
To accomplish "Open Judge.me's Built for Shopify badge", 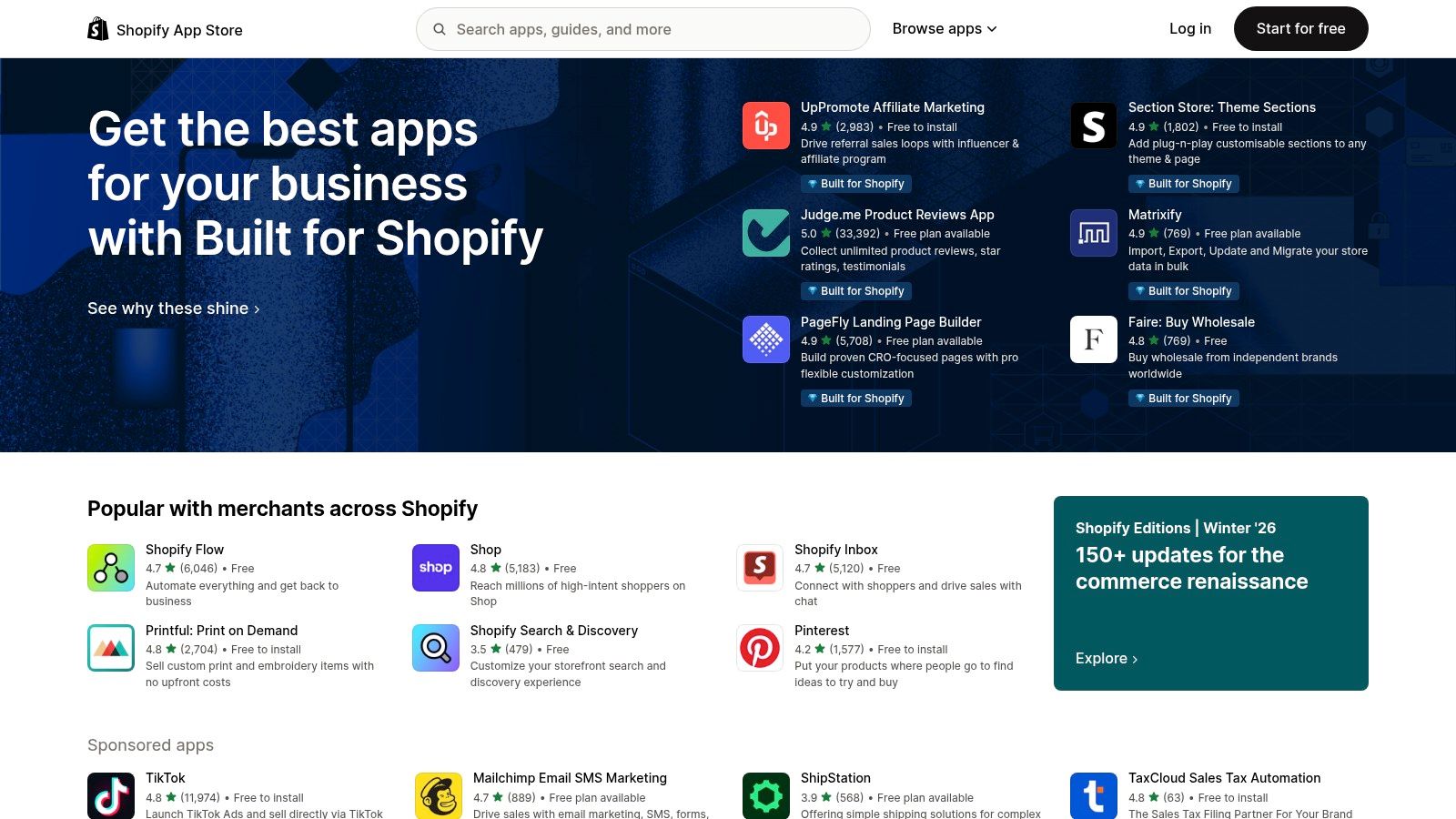I will pos(855,290).
